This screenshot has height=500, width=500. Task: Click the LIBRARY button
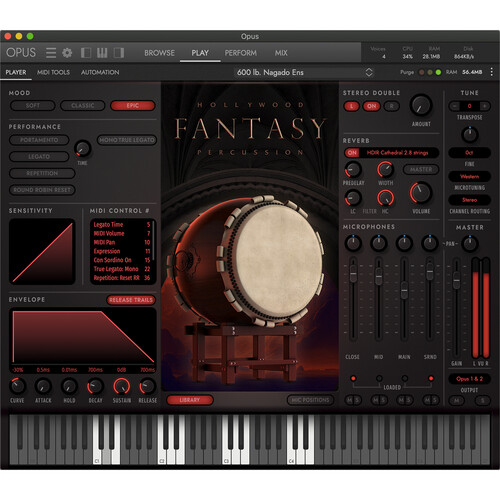coord(190,400)
